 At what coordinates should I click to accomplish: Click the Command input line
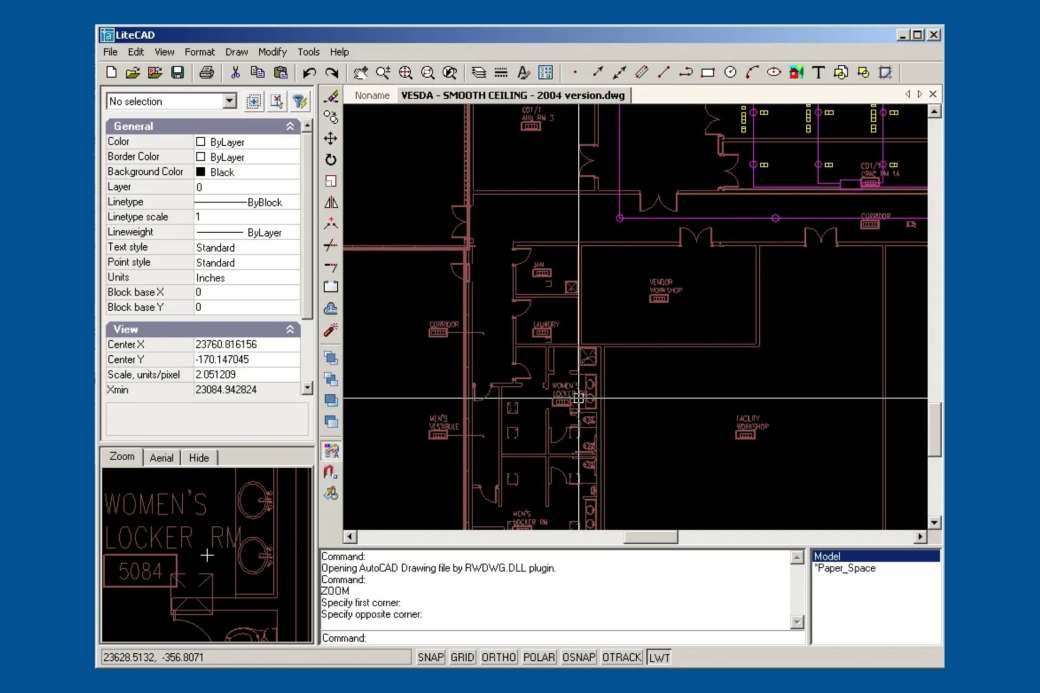tap(562, 638)
